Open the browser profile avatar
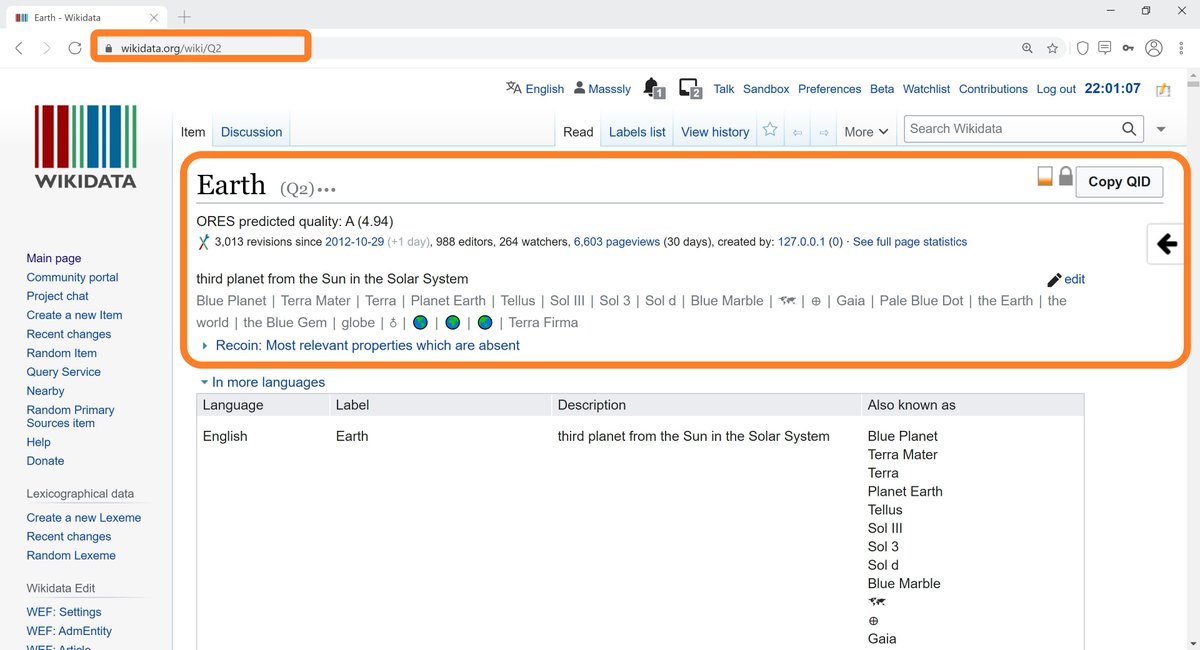Viewport: 1200px width, 650px height. (1155, 48)
